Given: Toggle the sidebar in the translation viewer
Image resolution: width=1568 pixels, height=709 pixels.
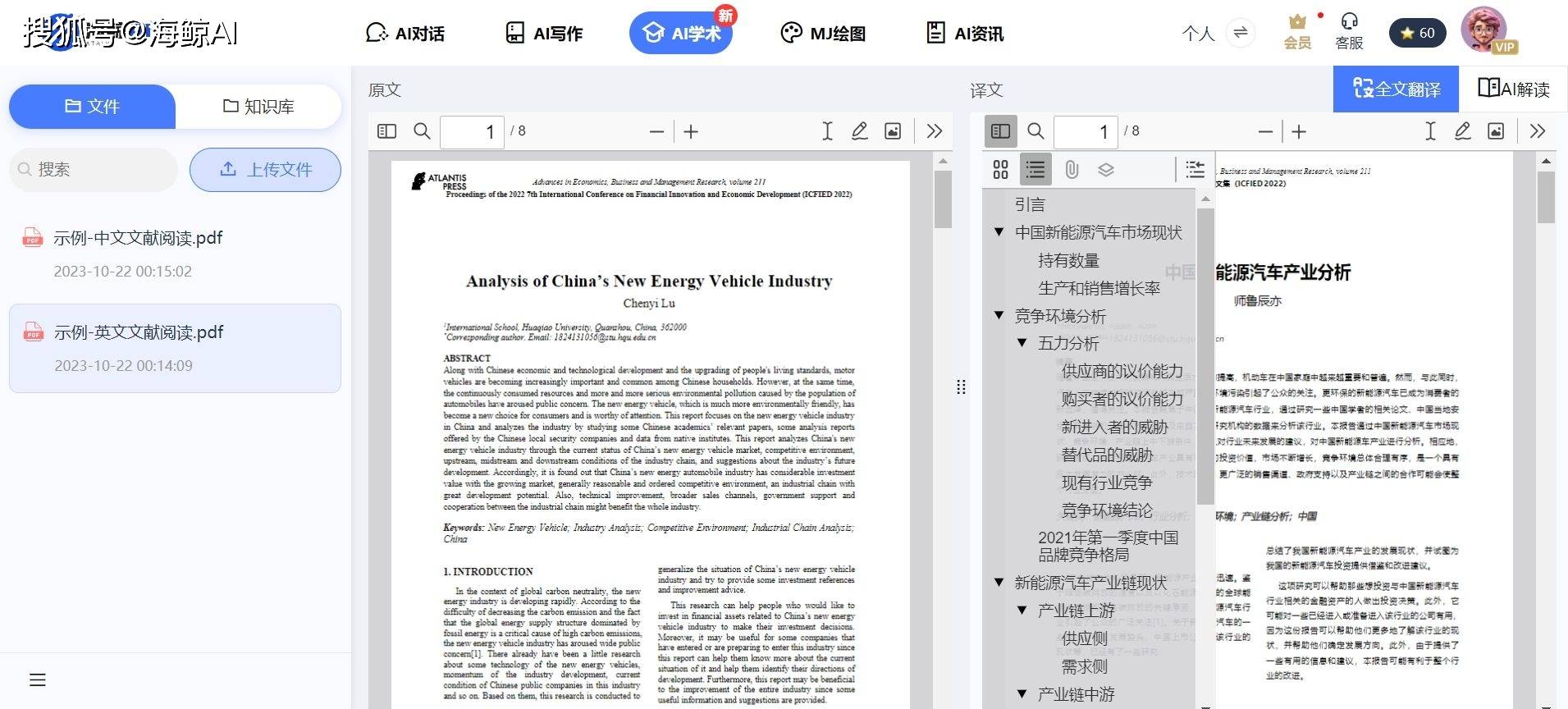Looking at the screenshot, I should click(x=1000, y=131).
